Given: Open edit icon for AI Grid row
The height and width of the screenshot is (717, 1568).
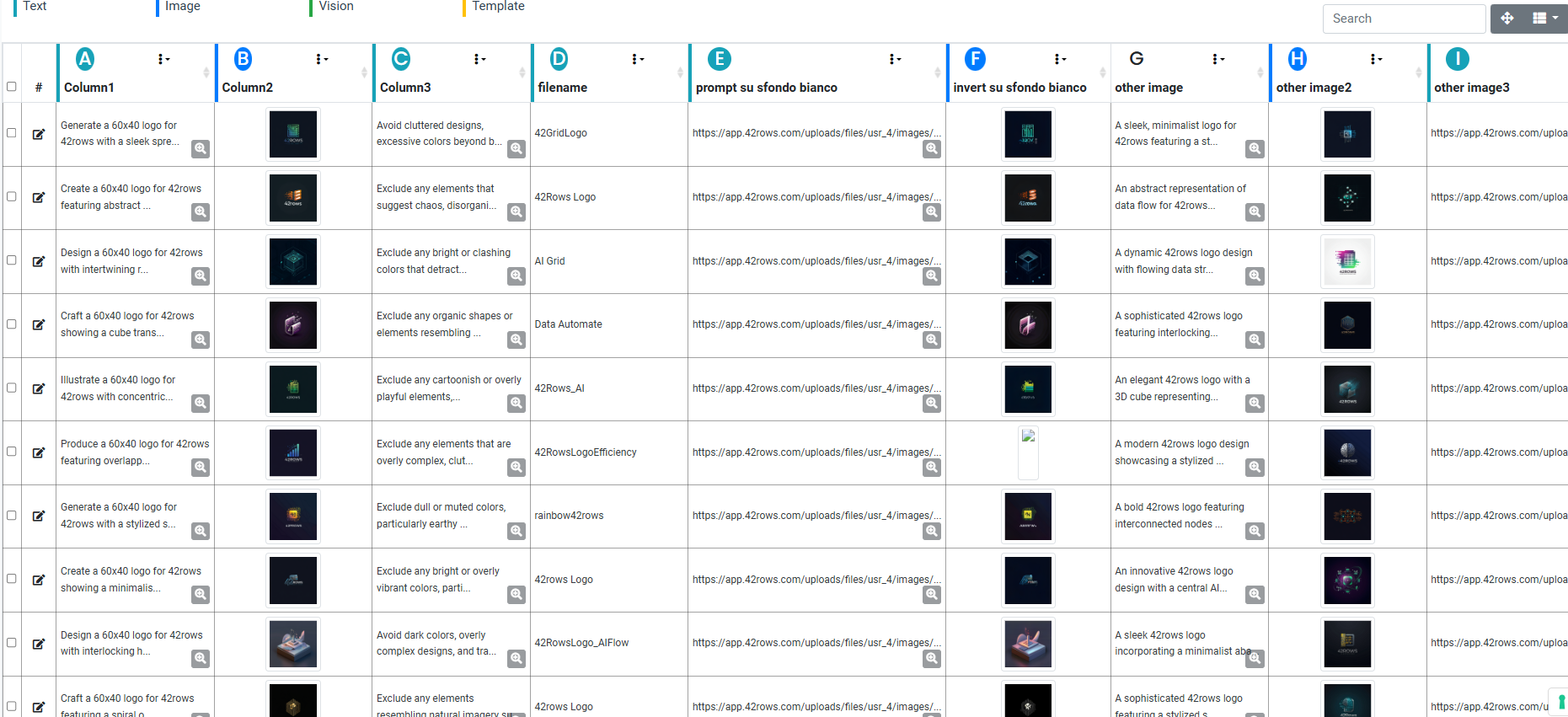Looking at the screenshot, I should (39, 261).
